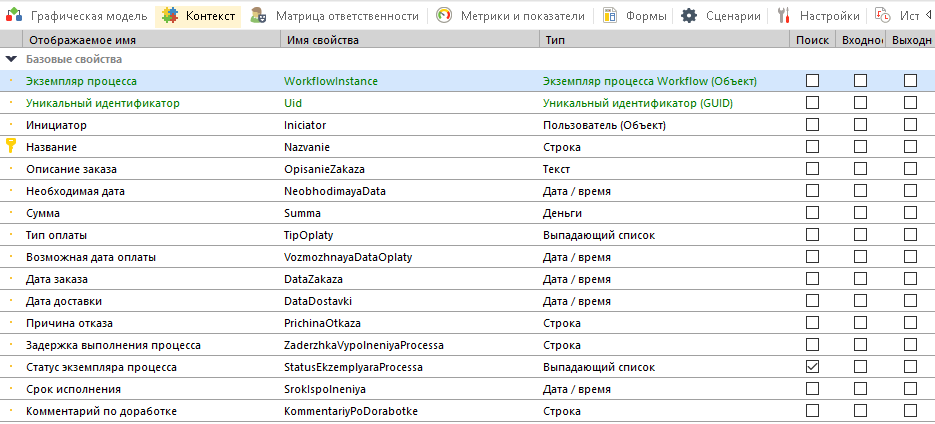Screen dimensions: 935x424
Task: Collapse the Базовые свойства group
Action: 11,60
